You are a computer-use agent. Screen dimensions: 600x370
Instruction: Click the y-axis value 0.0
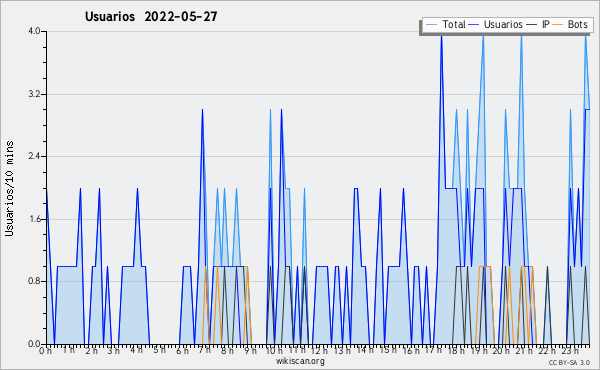point(34,344)
